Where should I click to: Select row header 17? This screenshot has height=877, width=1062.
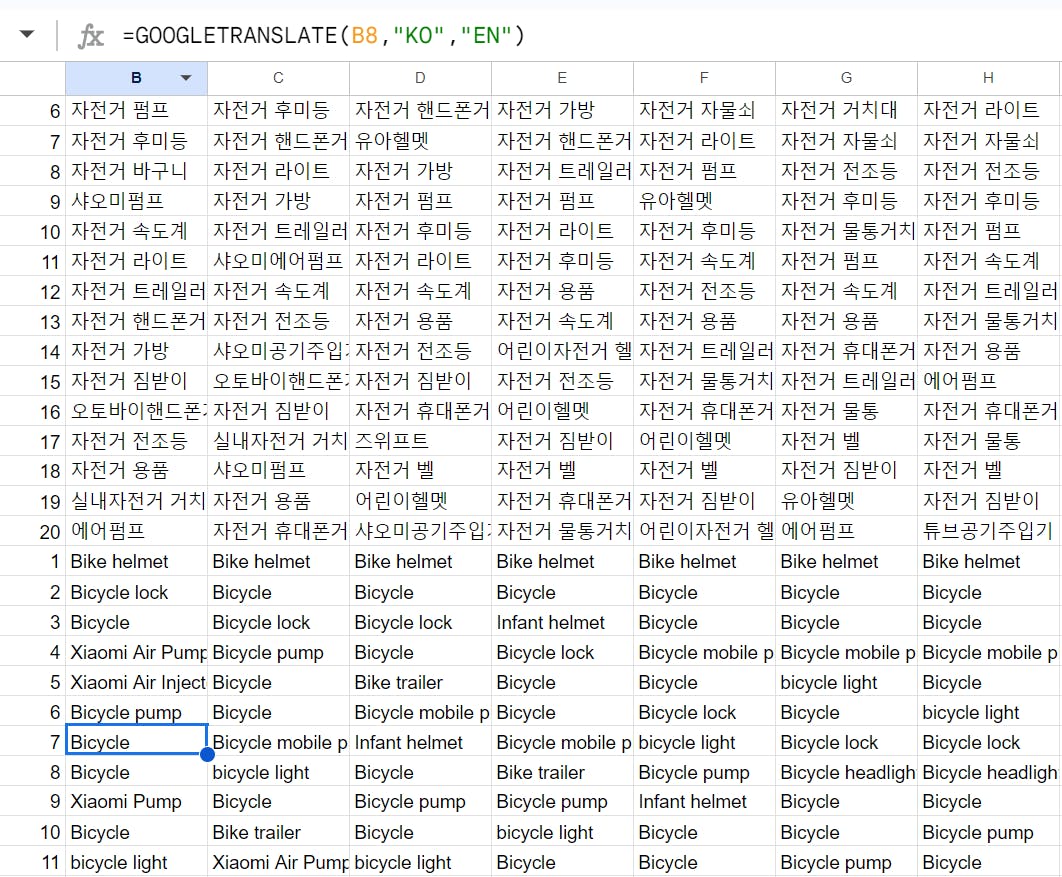click(x=33, y=442)
